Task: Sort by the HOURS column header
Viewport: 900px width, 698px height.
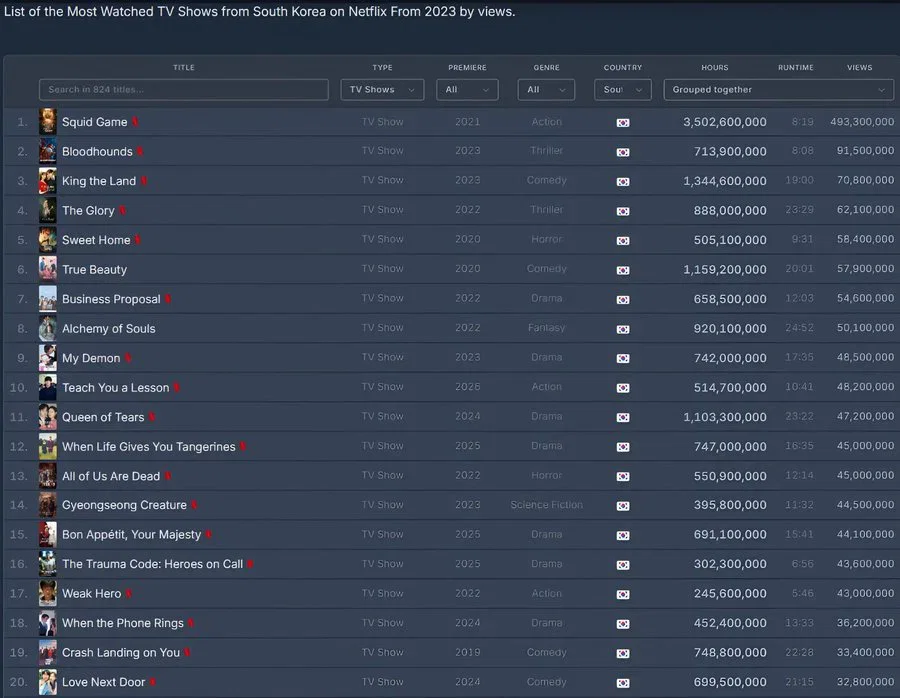Action: click(715, 67)
